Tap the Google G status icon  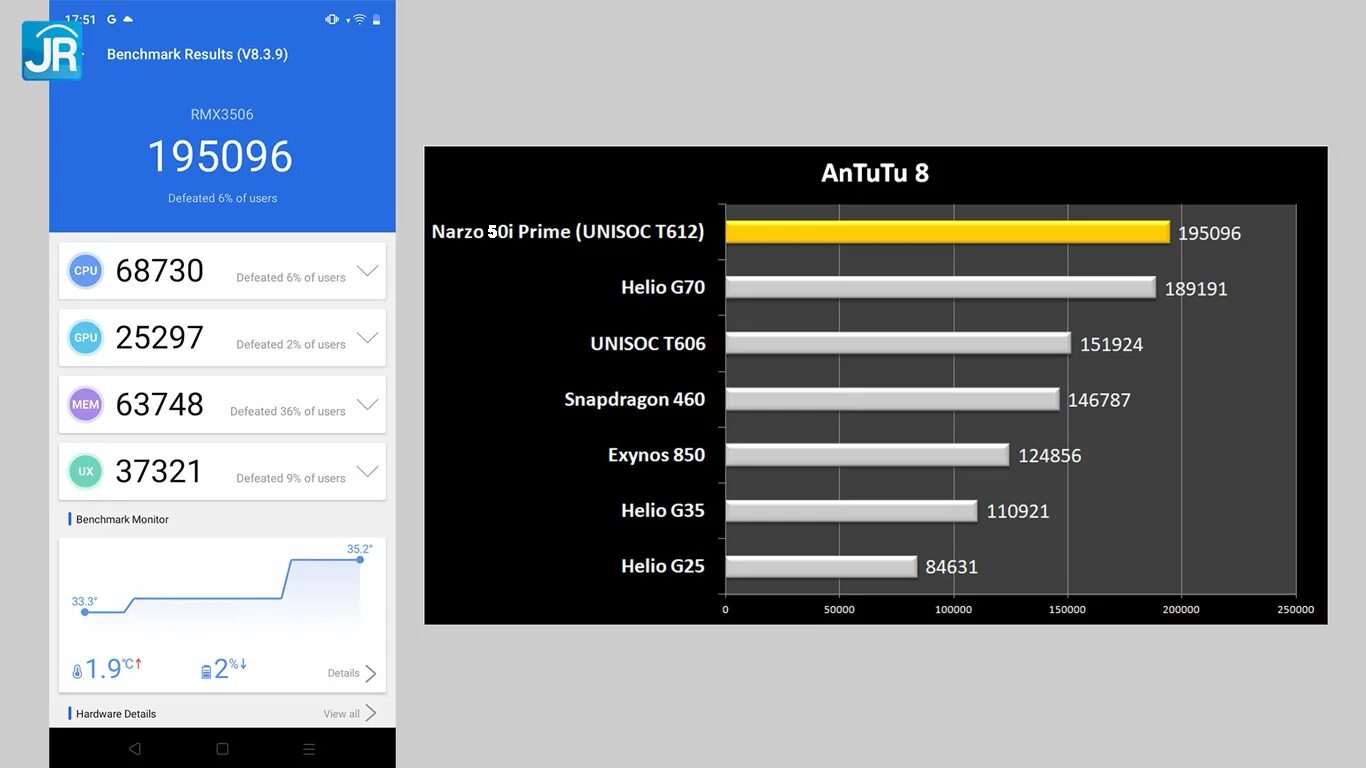pos(111,19)
